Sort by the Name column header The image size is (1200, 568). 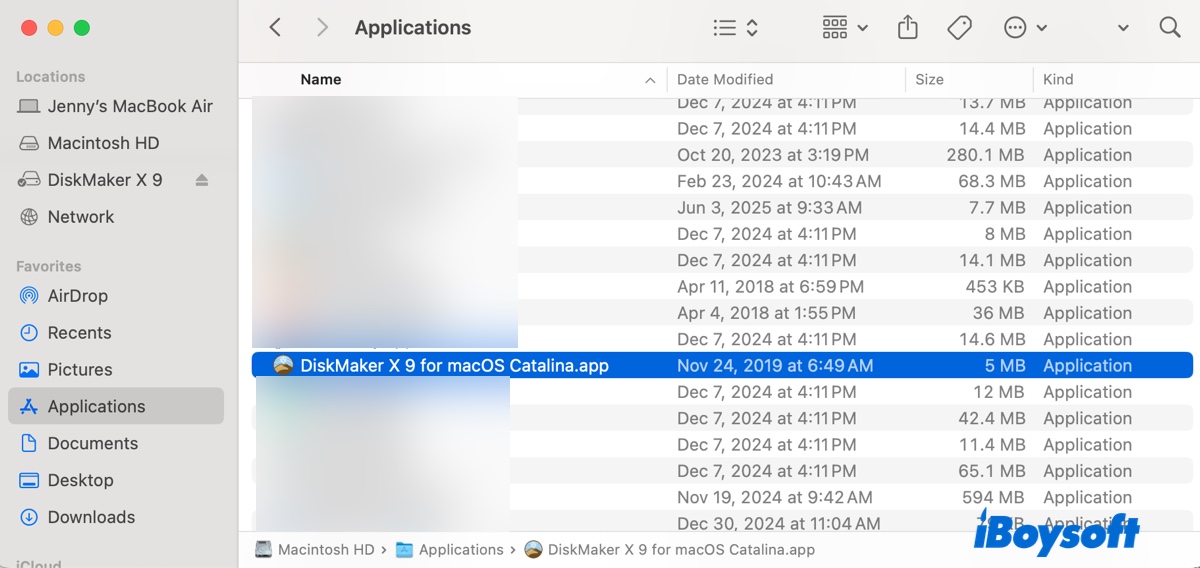[321, 79]
